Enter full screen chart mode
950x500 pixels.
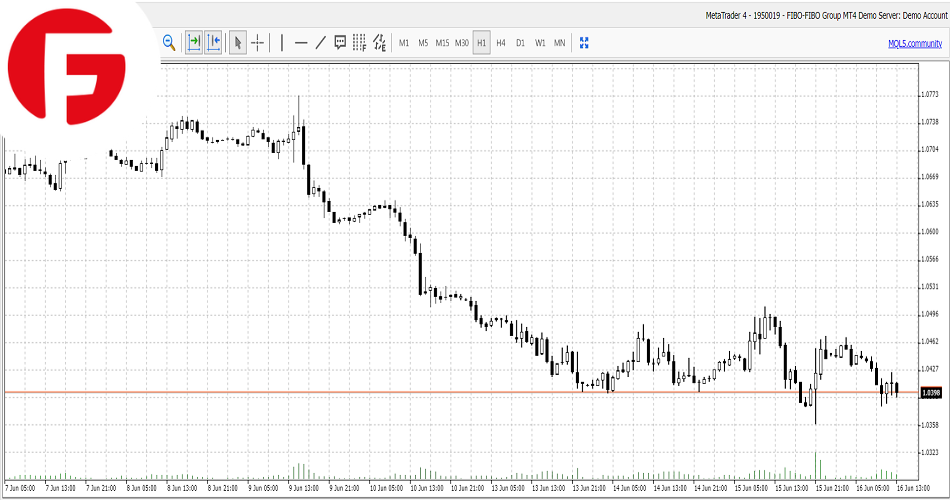585,42
